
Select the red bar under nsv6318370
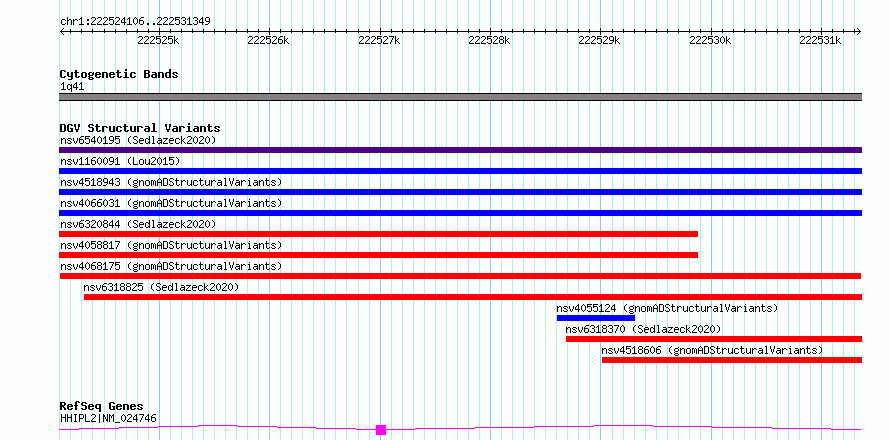(714, 339)
